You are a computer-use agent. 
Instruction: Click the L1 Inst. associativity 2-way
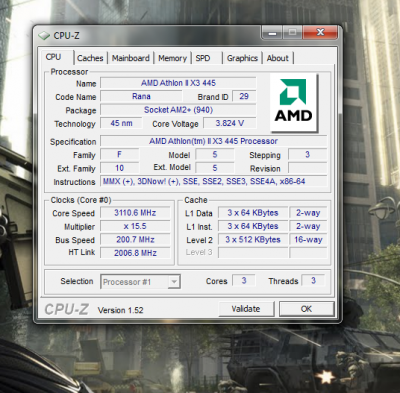308,226
